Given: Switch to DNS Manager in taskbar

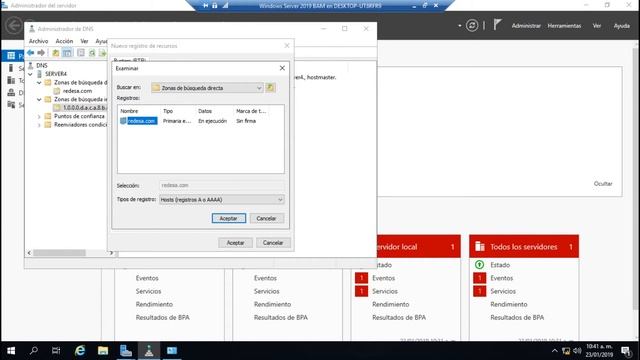Looking at the screenshot, I should pos(149,351).
